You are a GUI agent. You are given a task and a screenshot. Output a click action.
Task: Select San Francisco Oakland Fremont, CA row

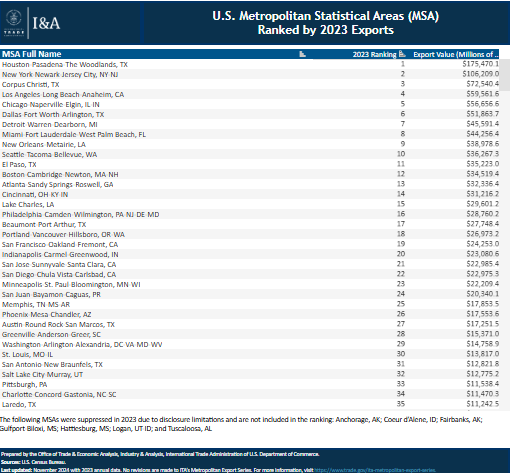click(x=250, y=244)
